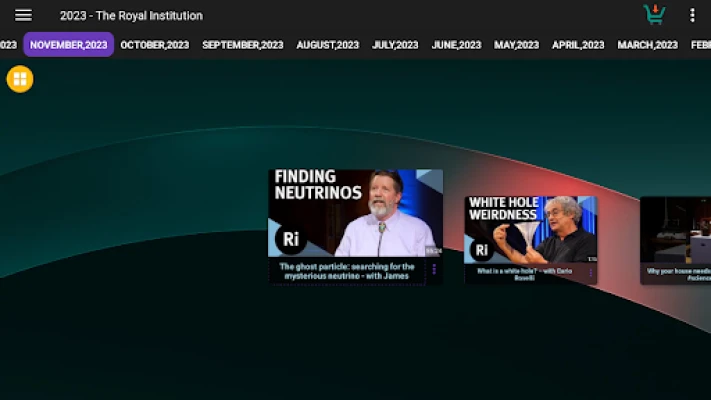Open the MARCH,2023 tab
Screen dimensions: 711x400
click(647, 45)
